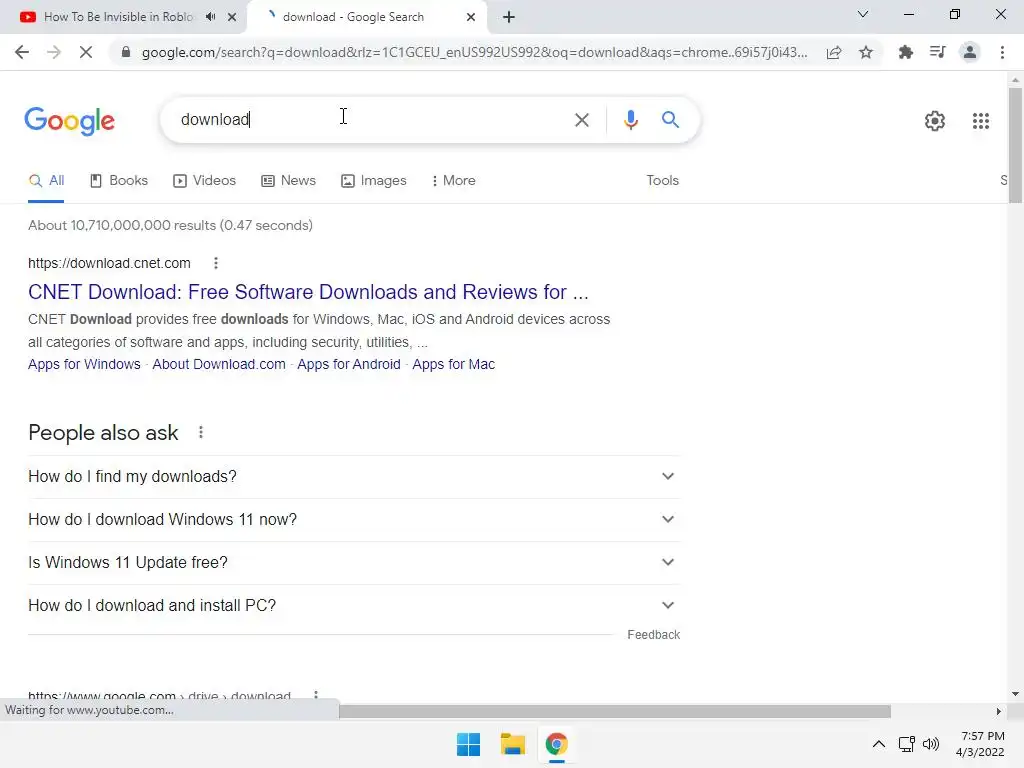The width and height of the screenshot is (1024, 768).
Task: Click the horizontal scrollbar thumb
Action: pyautogui.click(x=615, y=711)
